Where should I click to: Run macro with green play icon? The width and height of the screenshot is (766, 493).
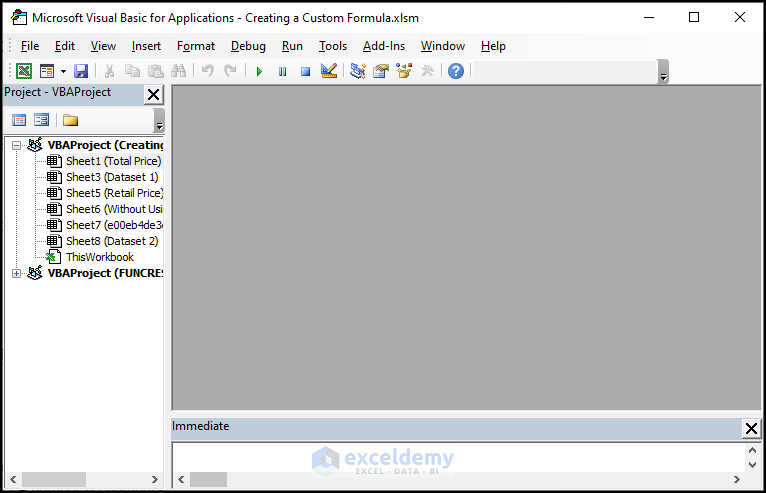click(259, 72)
